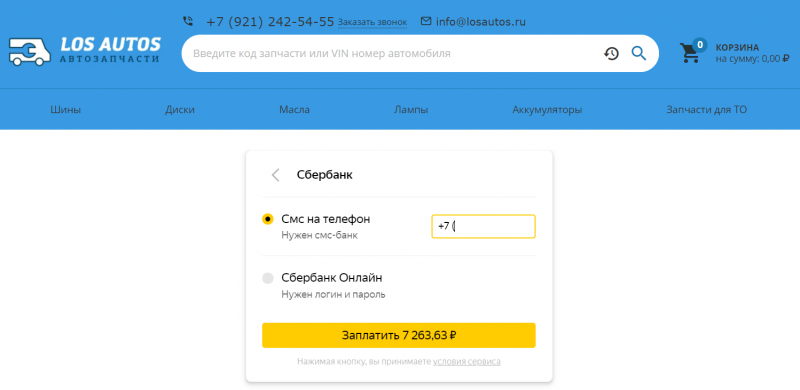800x390 pixels.
Task: Select Смс на телефон radio option
Action: 268,219
